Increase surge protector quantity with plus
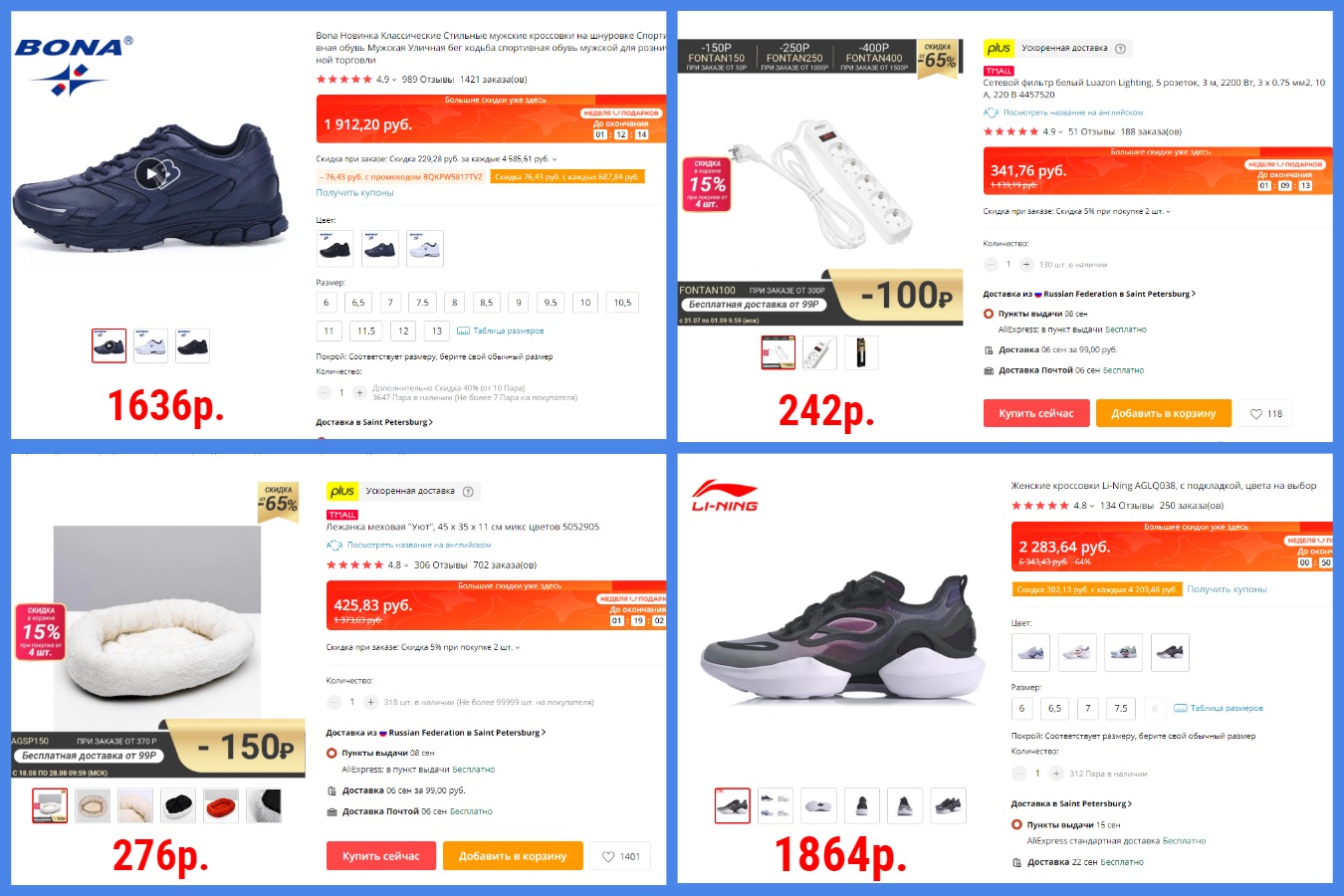1344x896 pixels. 1026,265
